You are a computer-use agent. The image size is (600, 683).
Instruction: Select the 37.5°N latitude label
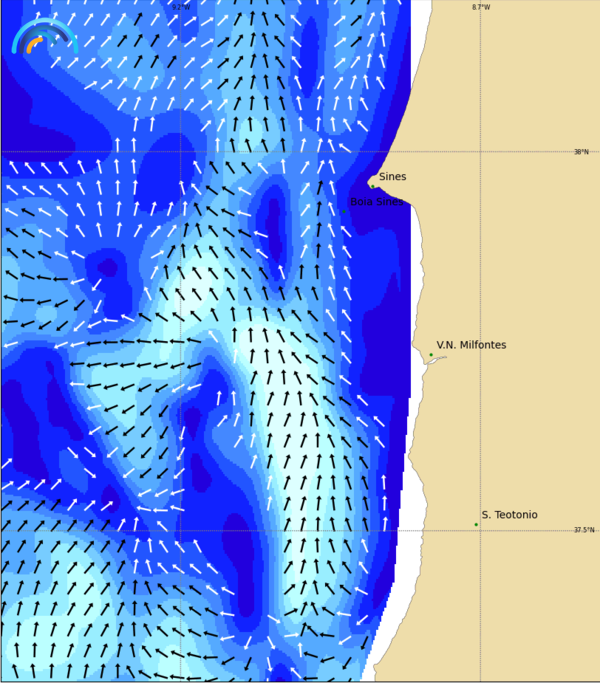[x=583, y=530]
